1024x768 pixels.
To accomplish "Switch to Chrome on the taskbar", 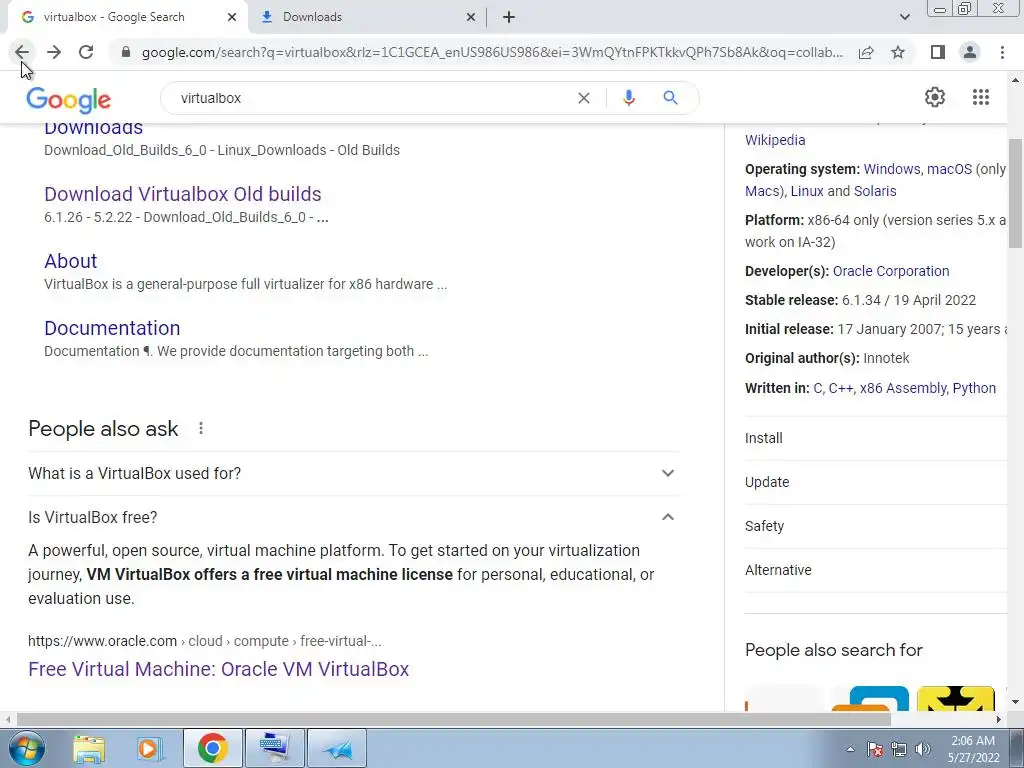I will click(212, 748).
